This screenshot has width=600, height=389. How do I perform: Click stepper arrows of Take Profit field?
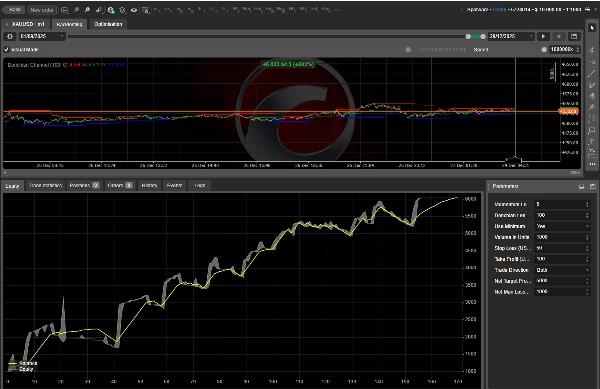pos(587,259)
